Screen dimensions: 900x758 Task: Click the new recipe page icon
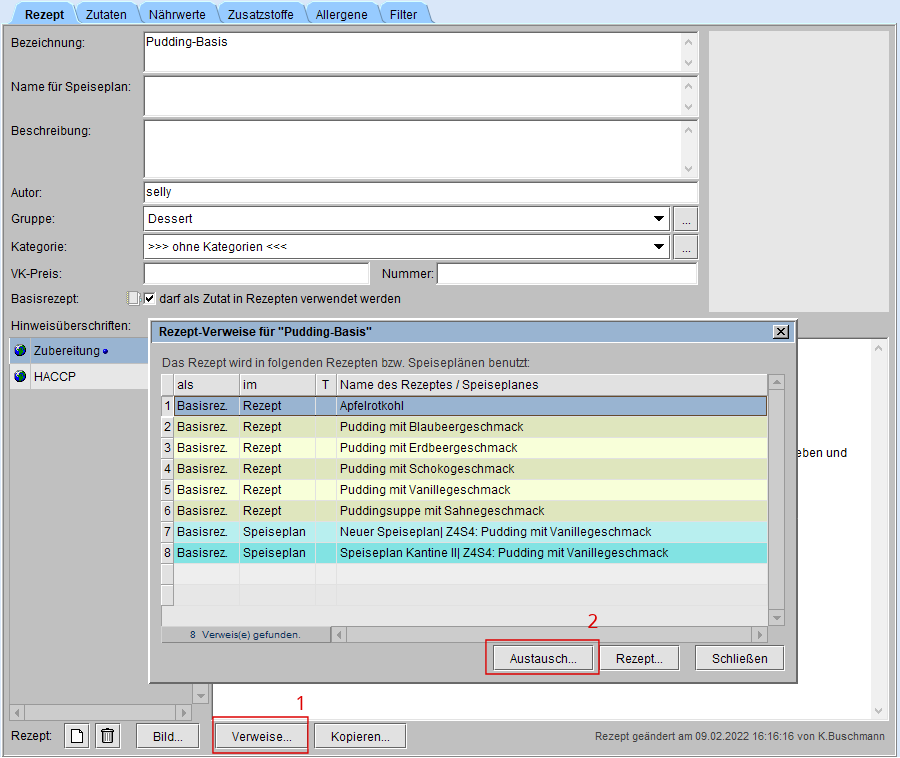tap(77, 736)
